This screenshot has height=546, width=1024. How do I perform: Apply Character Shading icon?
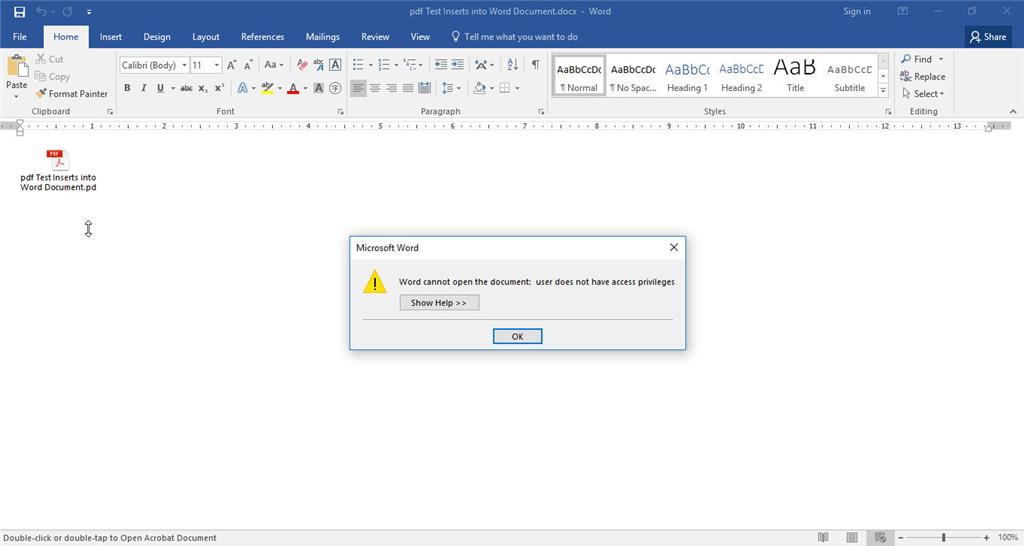(319, 88)
